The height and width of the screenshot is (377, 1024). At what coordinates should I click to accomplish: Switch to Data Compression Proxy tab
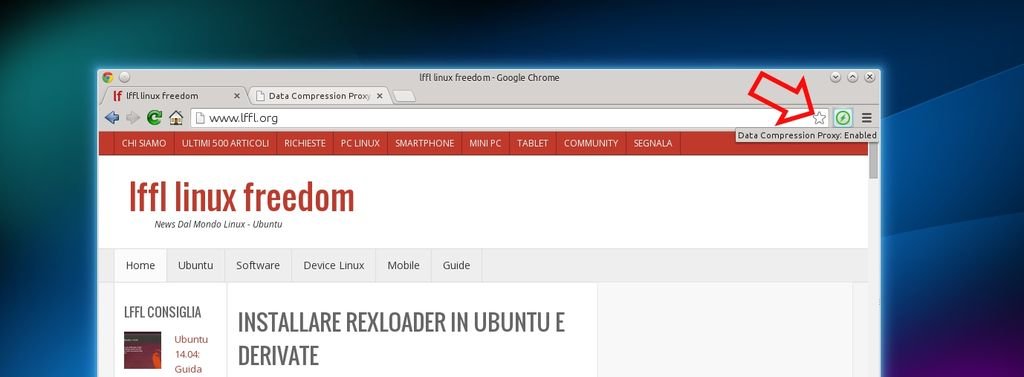(x=319, y=96)
